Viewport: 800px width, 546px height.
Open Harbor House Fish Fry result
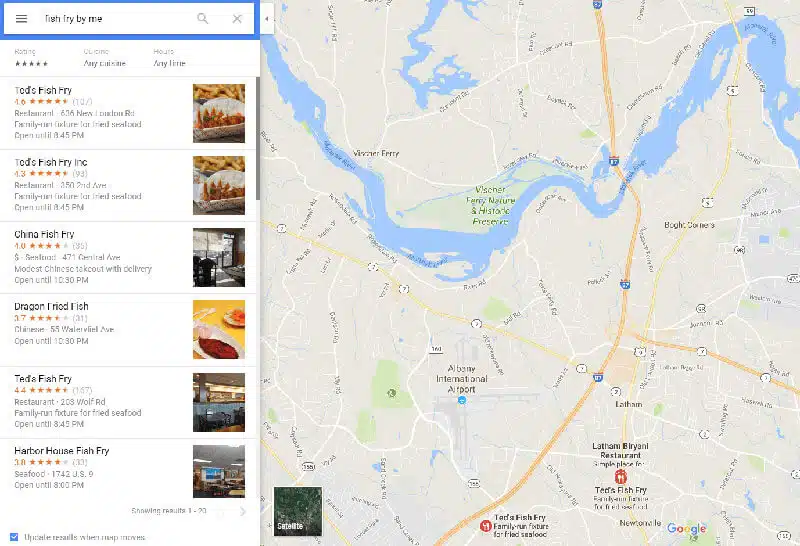[x=128, y=471]
